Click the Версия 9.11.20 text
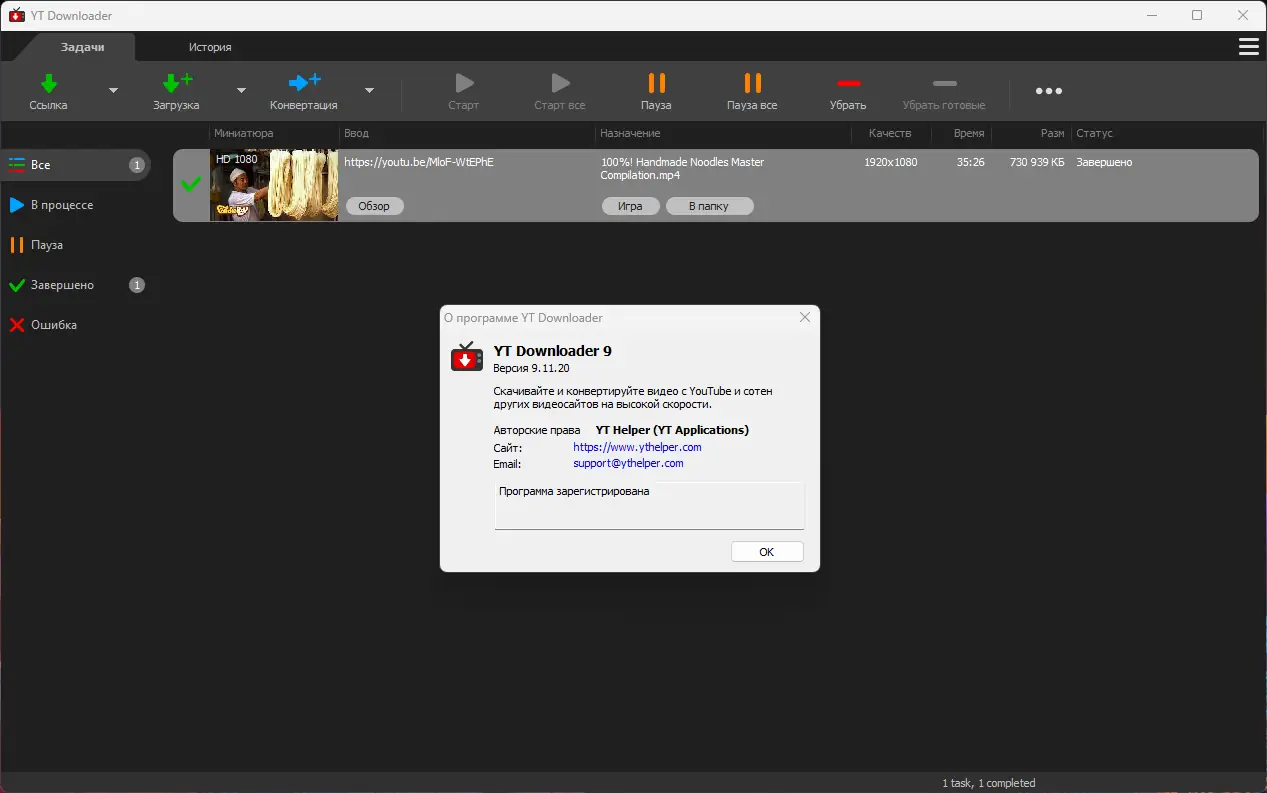The image size is (1267, 793). 531,368
